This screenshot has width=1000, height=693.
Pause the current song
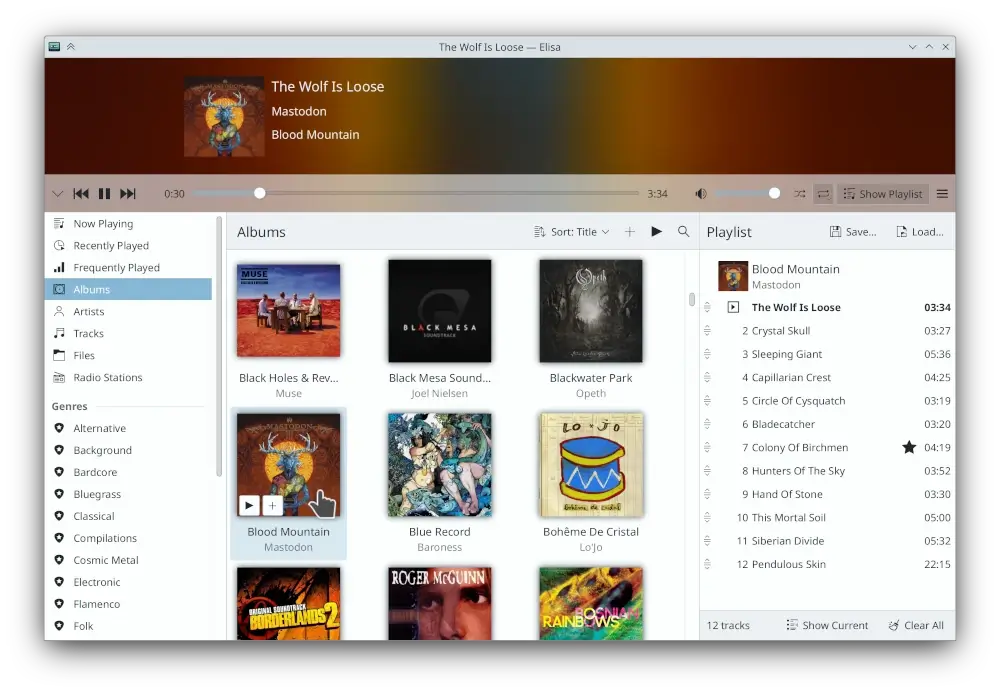point(104,194)
